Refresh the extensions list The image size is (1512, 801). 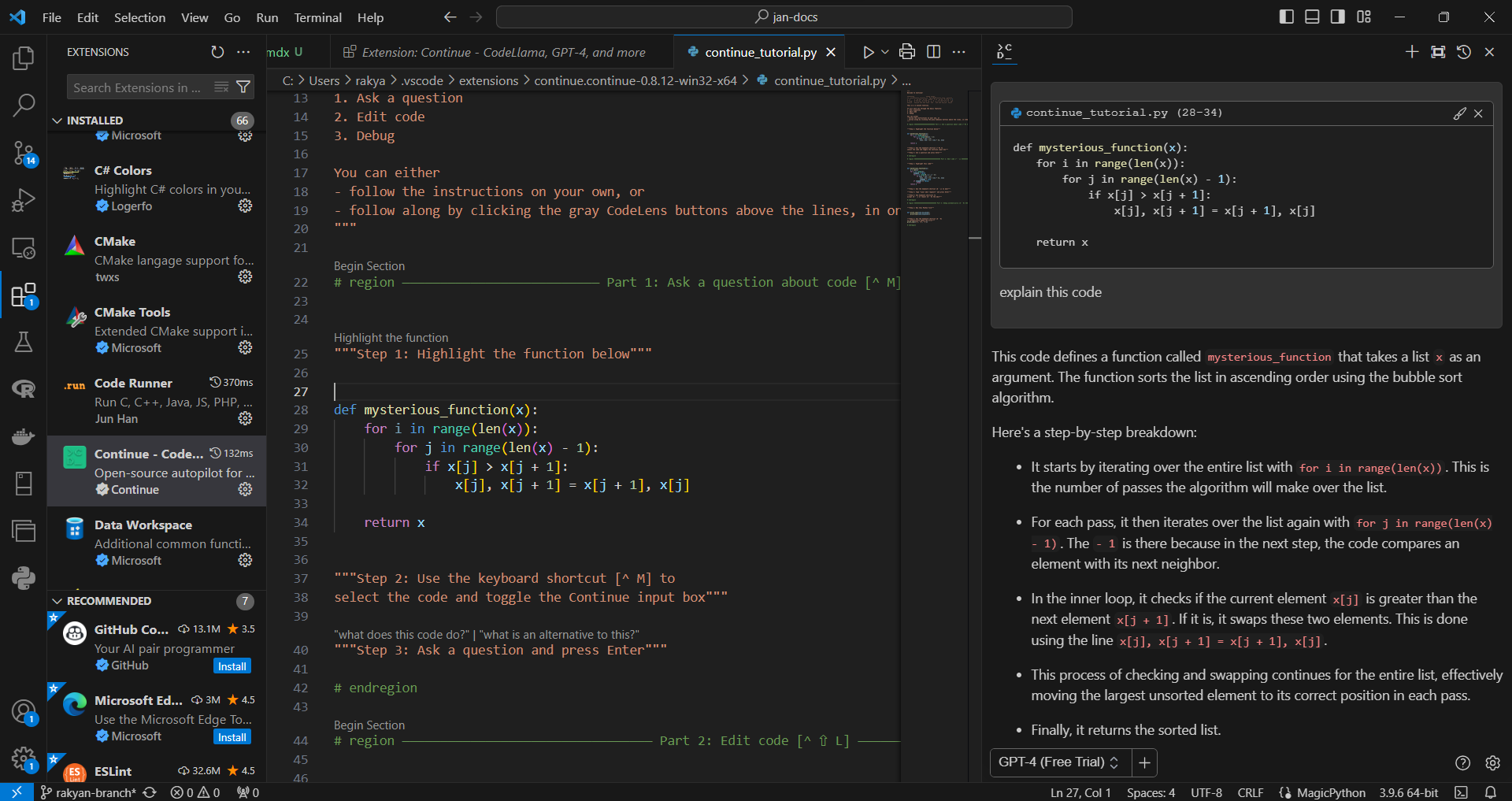pos(217,52)
